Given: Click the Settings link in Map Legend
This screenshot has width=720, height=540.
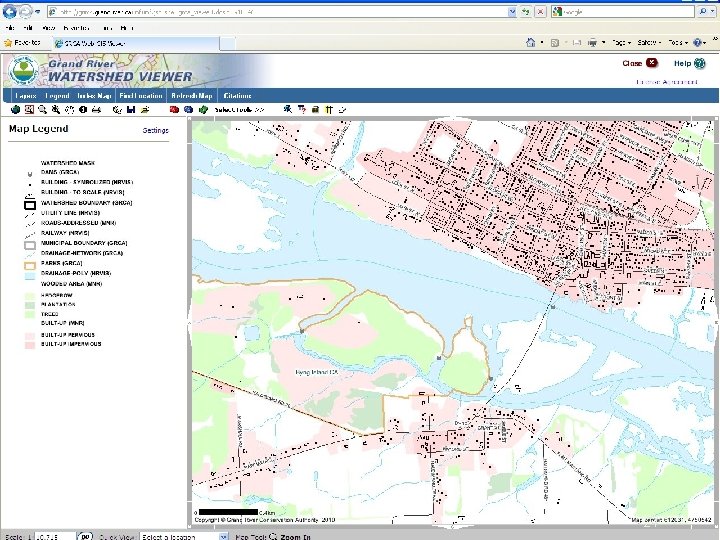Looking at the screenshot, I should [x=156, y=130].
